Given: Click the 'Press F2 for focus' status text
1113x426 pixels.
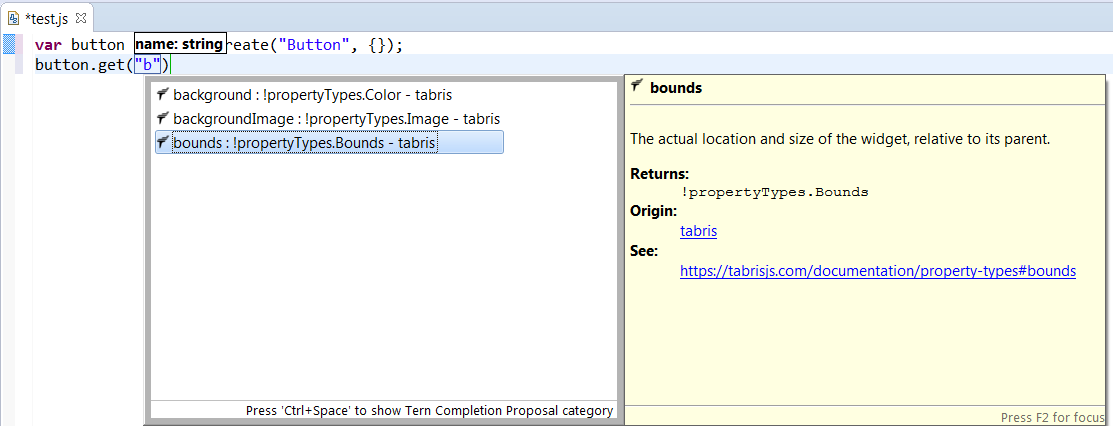Looking at the screenshot, I should (x=1053, y=417).
